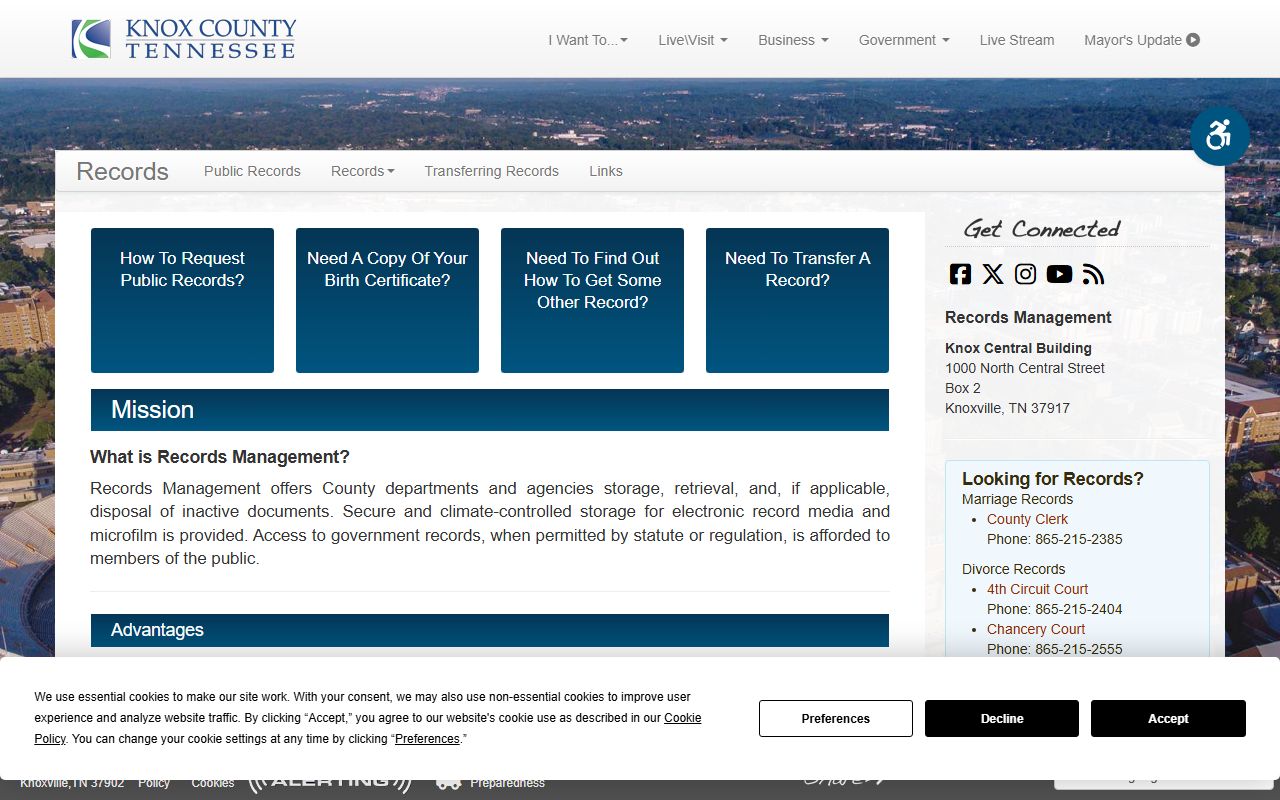
Task: Click the cookie Preferences button
Action: [x=836, y=718]
